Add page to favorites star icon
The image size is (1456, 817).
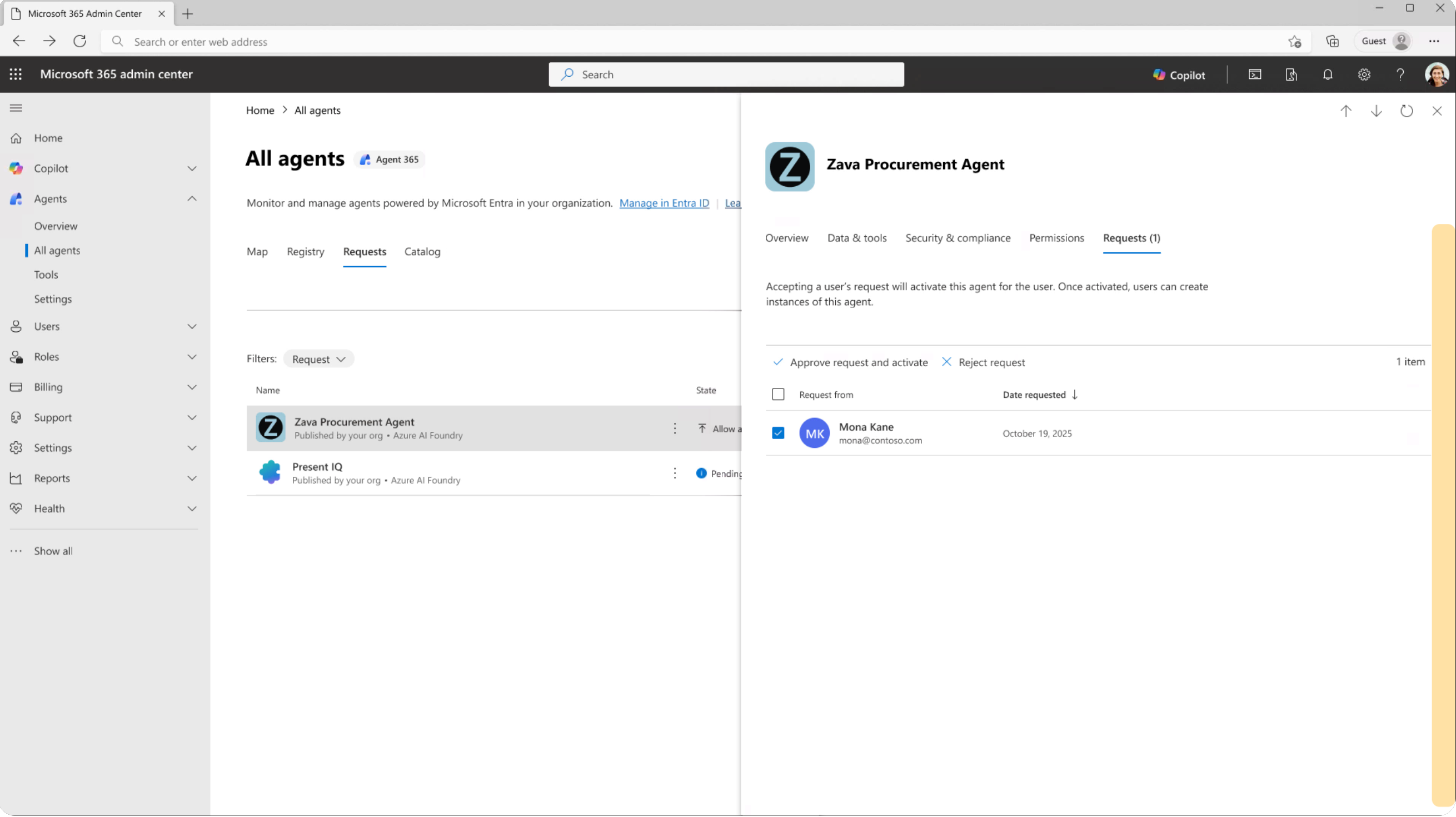click(x=1295, y=41)
